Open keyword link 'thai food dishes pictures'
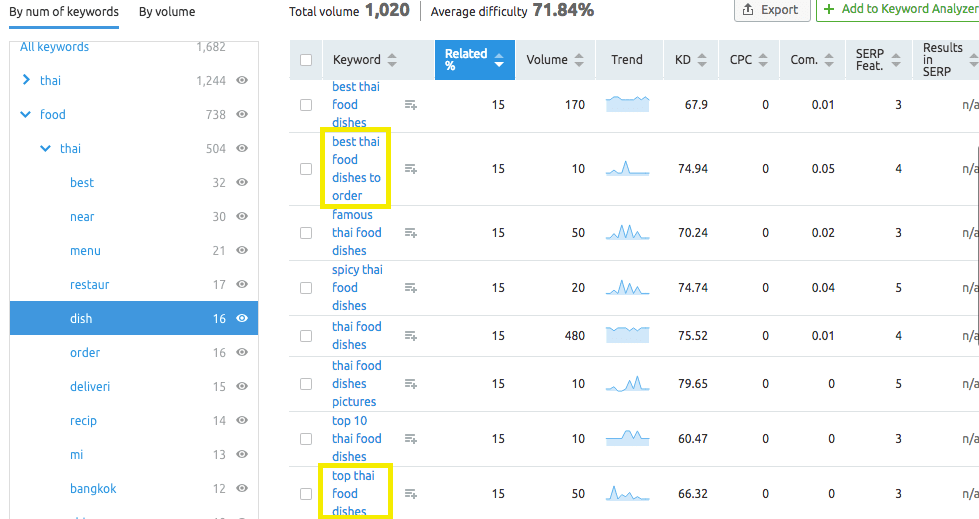This screenshot has width=979, height=519. (357, 383)
